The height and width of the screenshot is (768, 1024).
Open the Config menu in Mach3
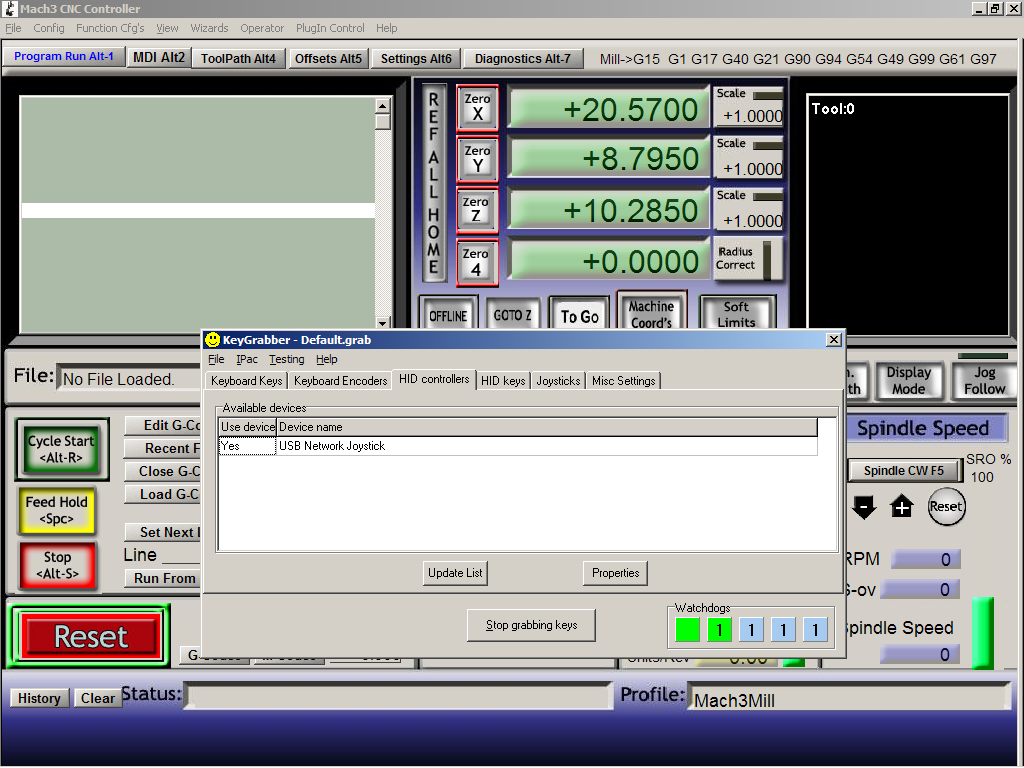(x=49, y=28)
